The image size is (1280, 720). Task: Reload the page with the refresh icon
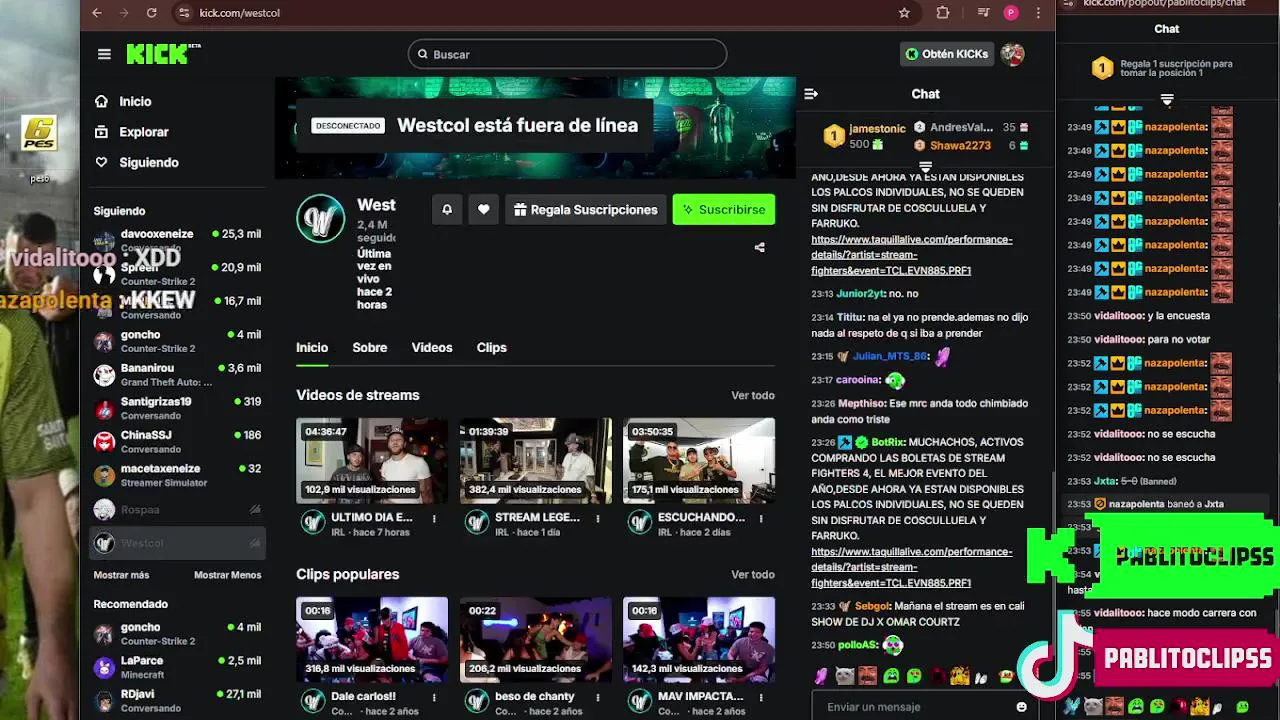(151, 13)
